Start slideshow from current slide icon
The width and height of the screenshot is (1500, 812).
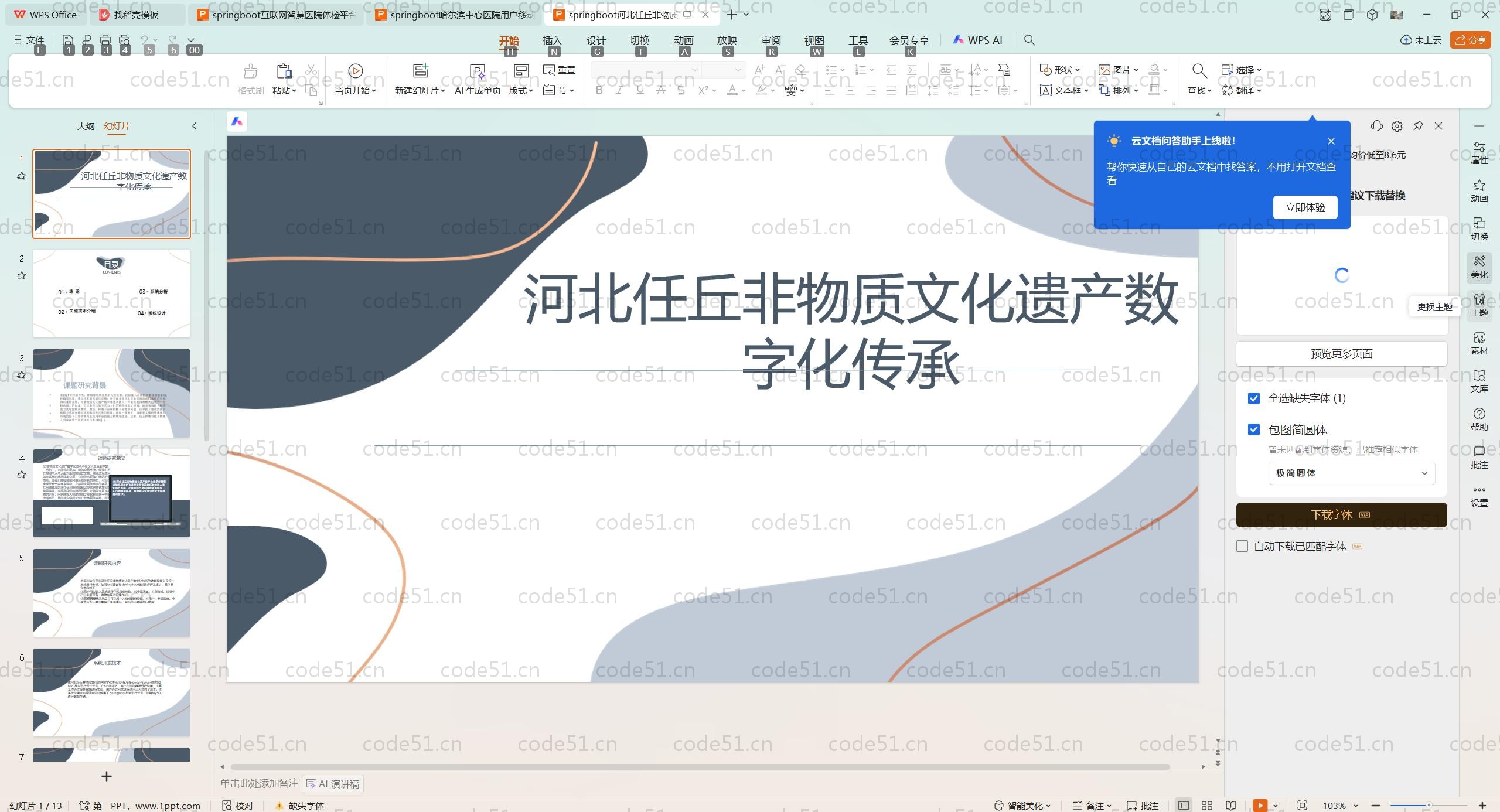[x=355, y=71]
